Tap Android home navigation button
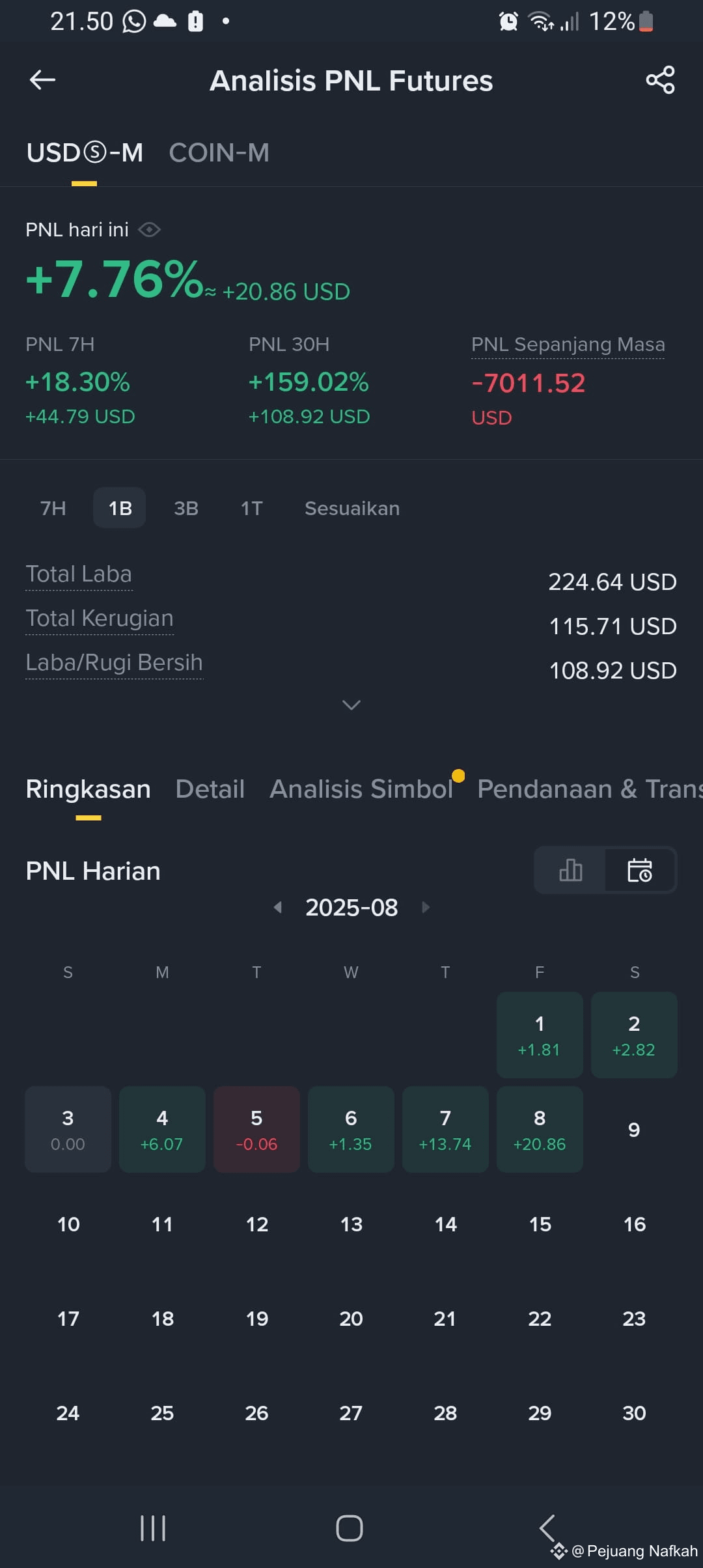This screenshot has height=1568, width=703. click(350, 1528)
